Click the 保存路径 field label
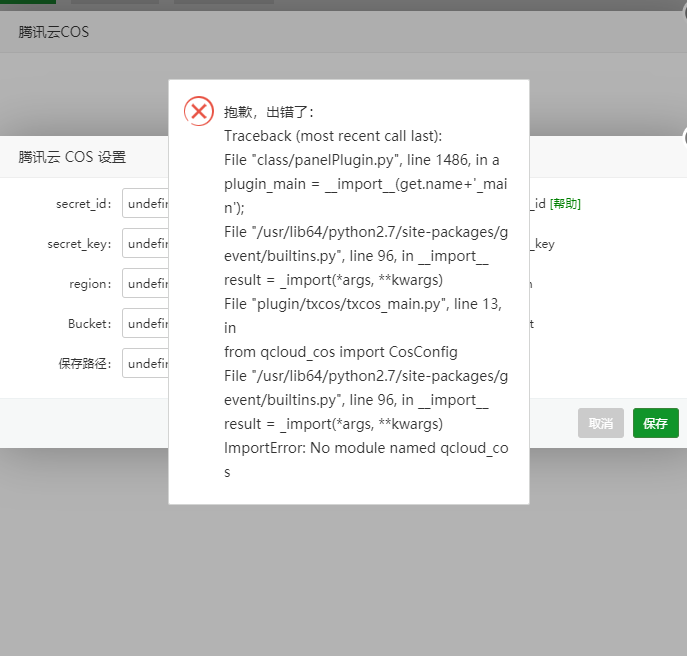This screenshot has height=656, width=687. coord(85,363)
